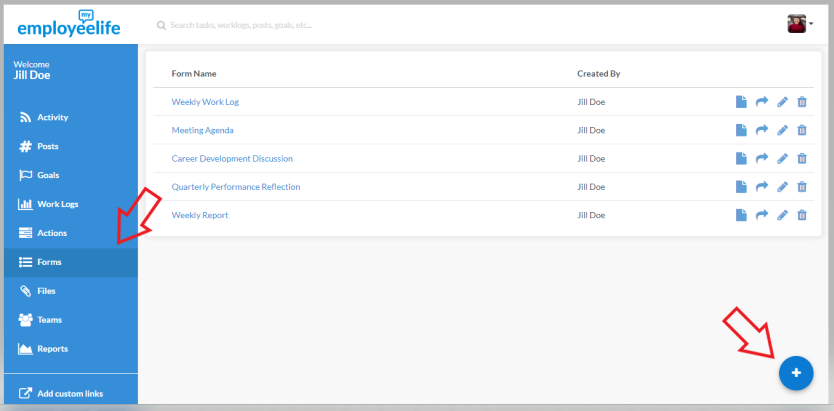The height and width of the screenshot is (411, 834).
Task: Delete the Quarterly Performance Reflection form
Action: 802,187
